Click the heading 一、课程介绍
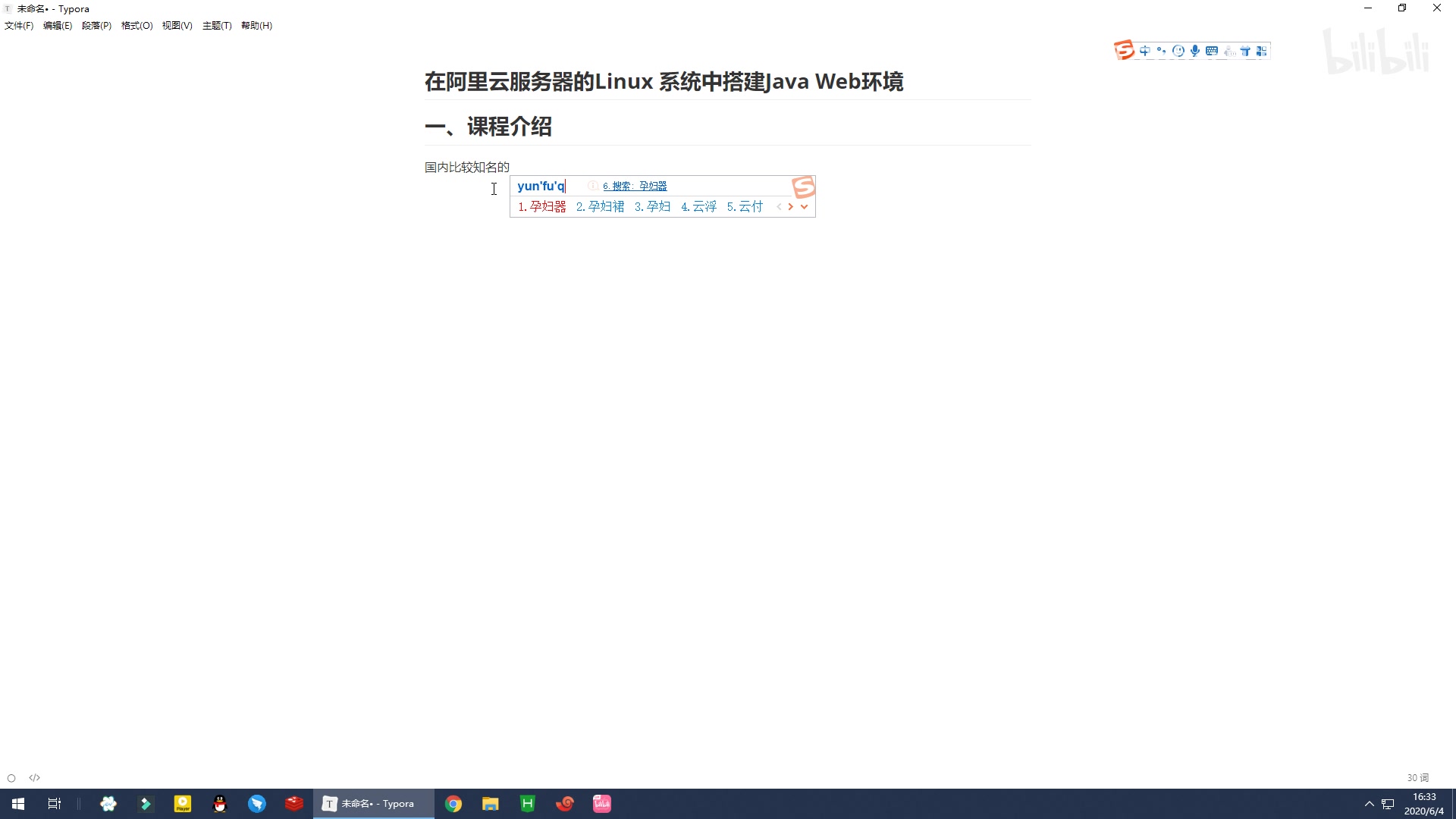This screenshot has width=1456, height=819. click(x=488, y=126)
